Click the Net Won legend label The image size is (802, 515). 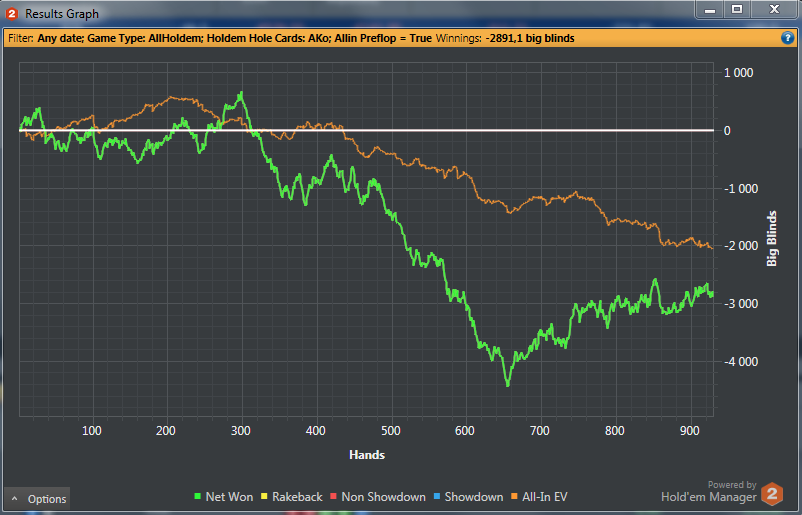pyautogui.click(x=229, y=497)
